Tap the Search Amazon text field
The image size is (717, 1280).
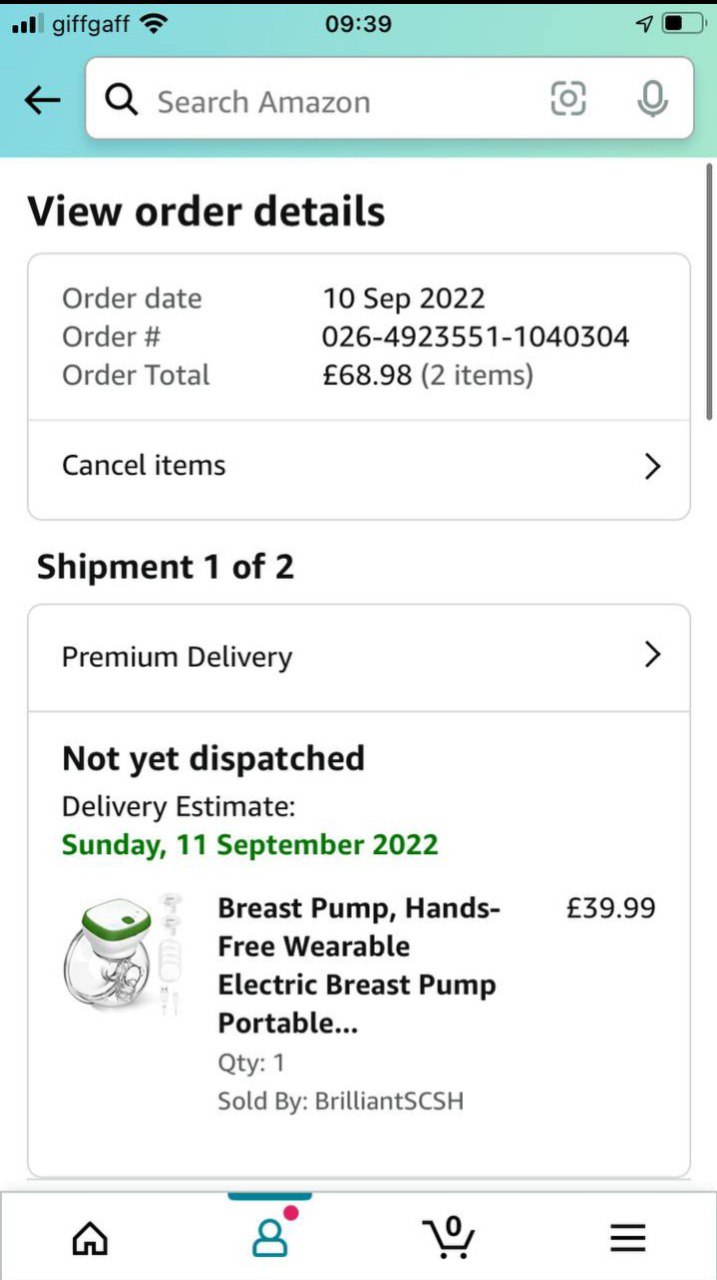[x=330, y=101]
